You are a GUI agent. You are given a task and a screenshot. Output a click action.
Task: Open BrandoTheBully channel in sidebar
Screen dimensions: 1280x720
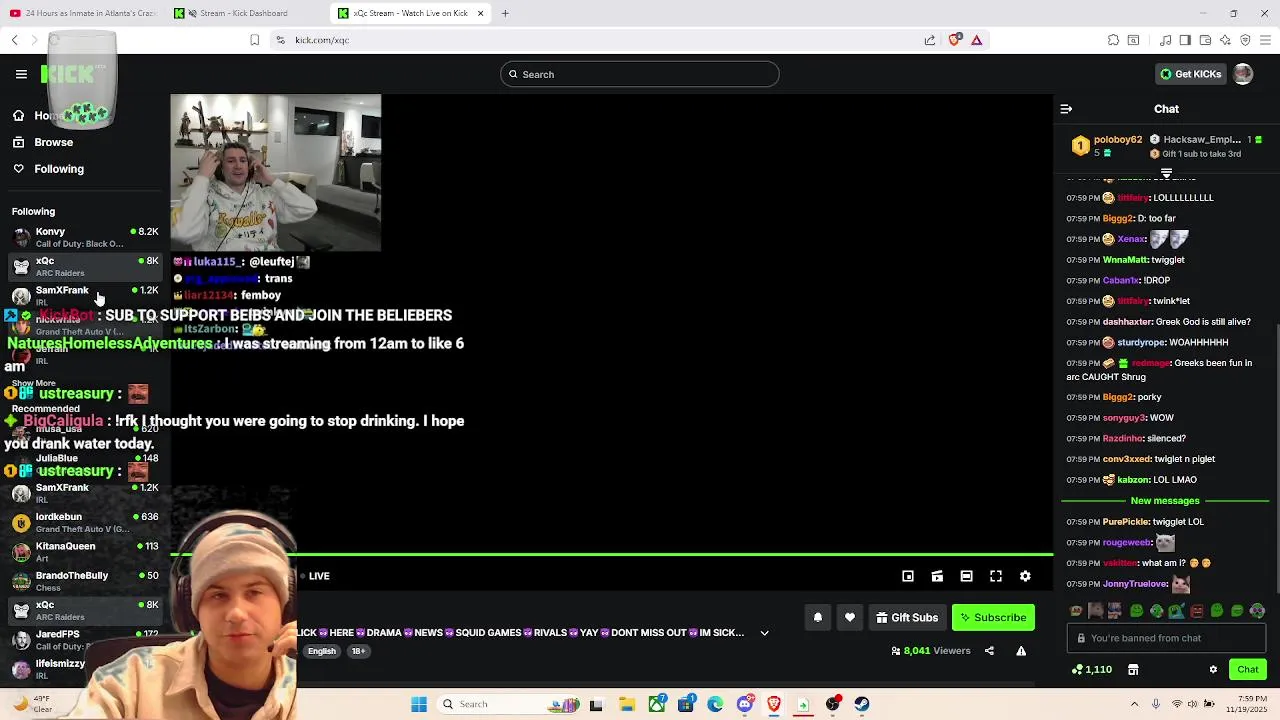click(x=85, y=581)
